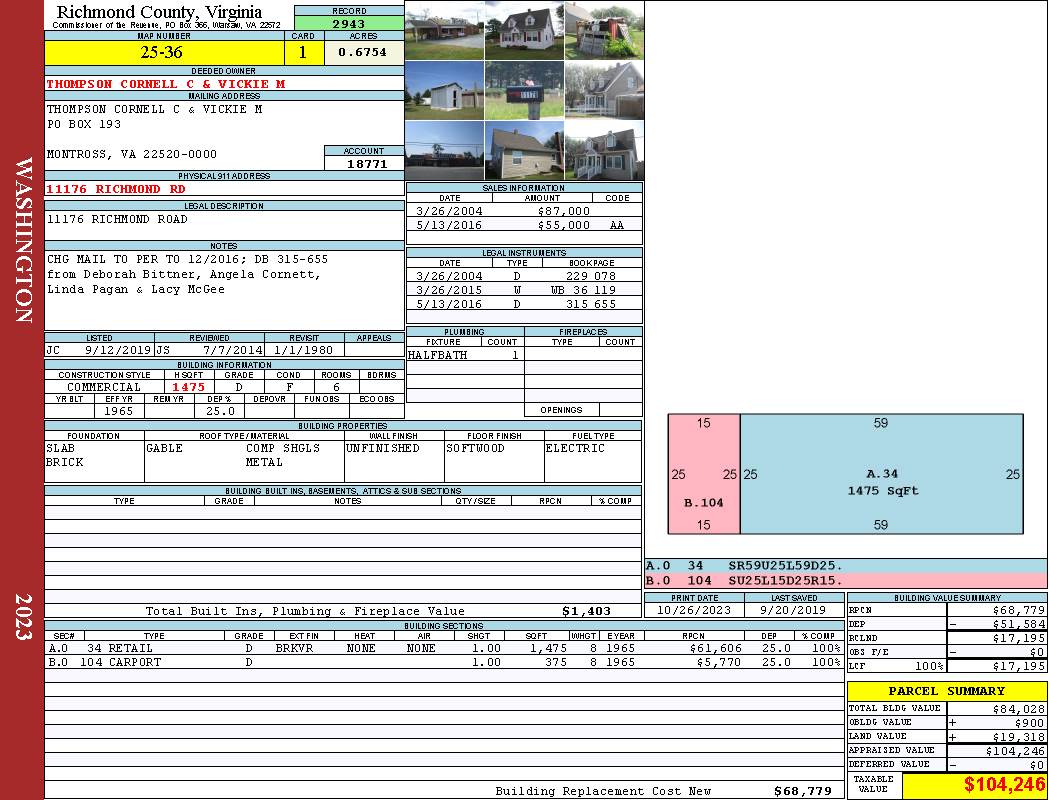Viewport: 1050px width, 800px height.
Task: Click the pink B.104 carport sketch area
Action: click(x=704, y=475)
